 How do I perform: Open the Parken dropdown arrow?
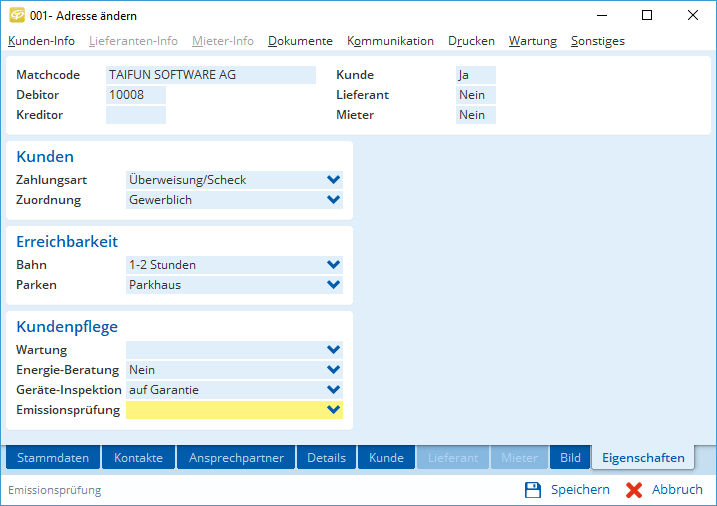[x=333, y=285]
